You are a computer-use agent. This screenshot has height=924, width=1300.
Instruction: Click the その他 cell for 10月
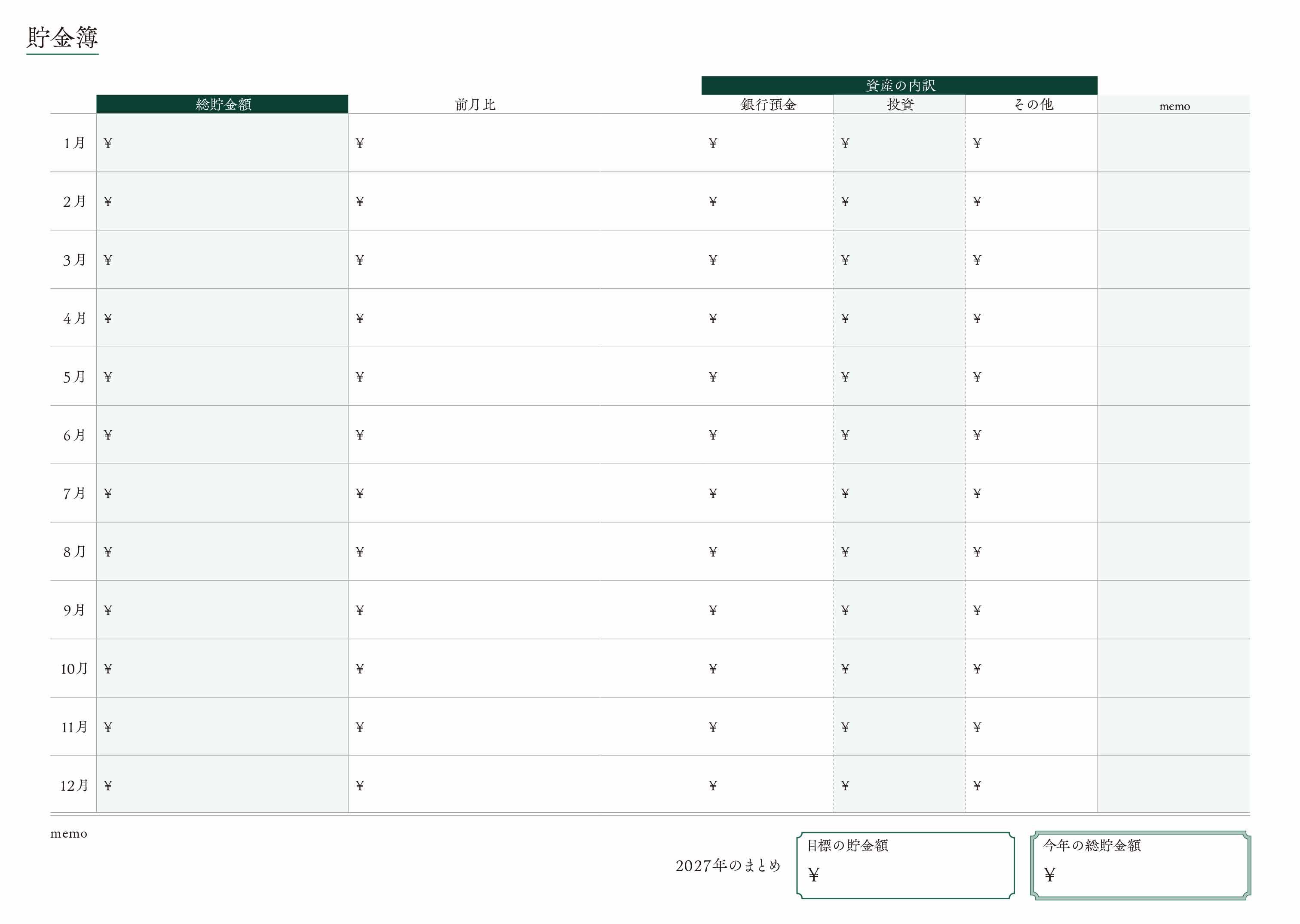point(1032,669)
